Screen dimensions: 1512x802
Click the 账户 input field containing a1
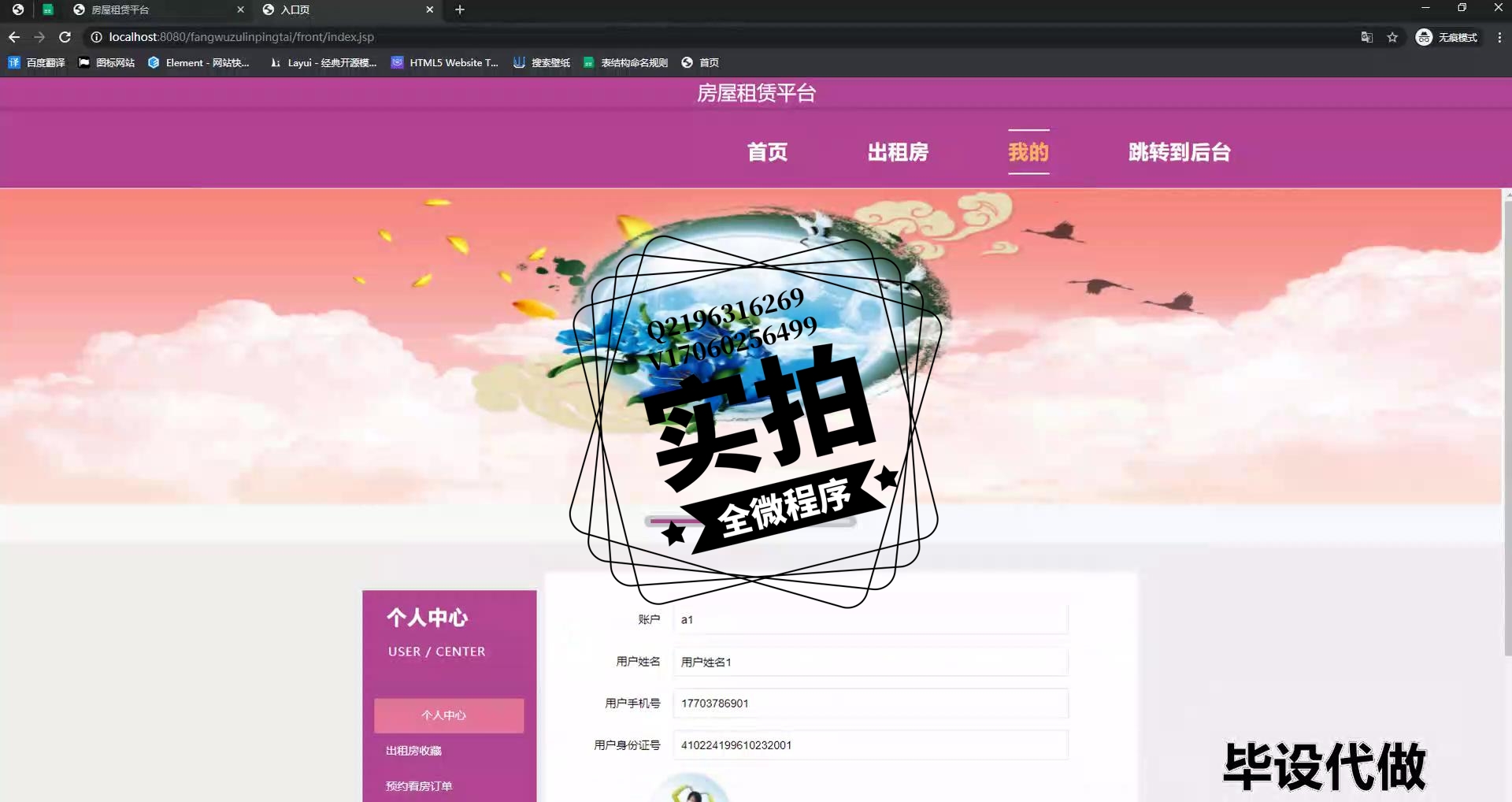click(870, 620)
